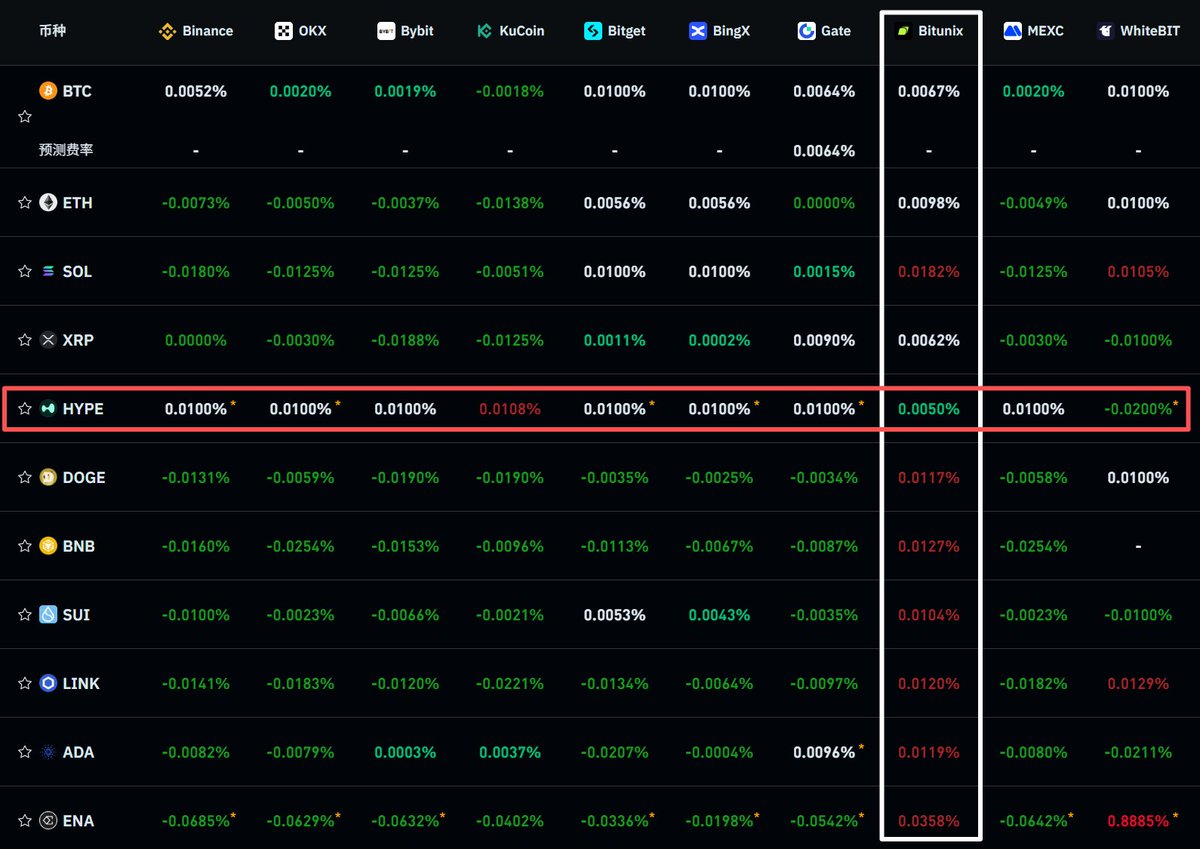Click BTC Bitunix rate 0.0067%
The width and height of the screenshot is (1200, 849).
click(x=929, y=91)
